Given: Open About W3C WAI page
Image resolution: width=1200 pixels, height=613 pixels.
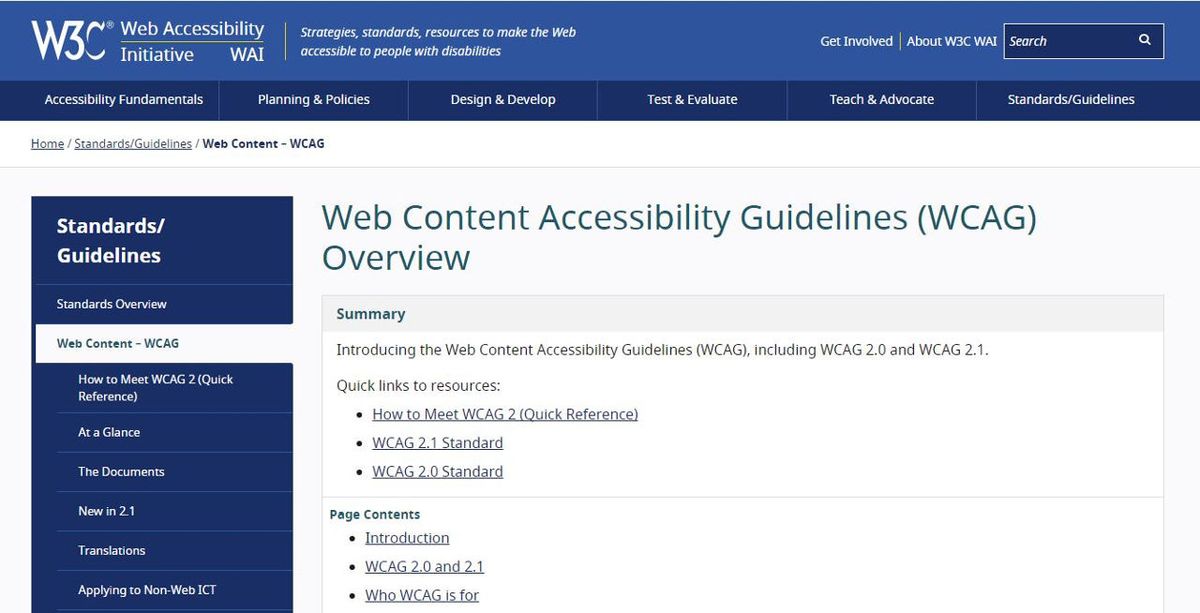Looking at the screenshot, I should [x=952, y=41].
